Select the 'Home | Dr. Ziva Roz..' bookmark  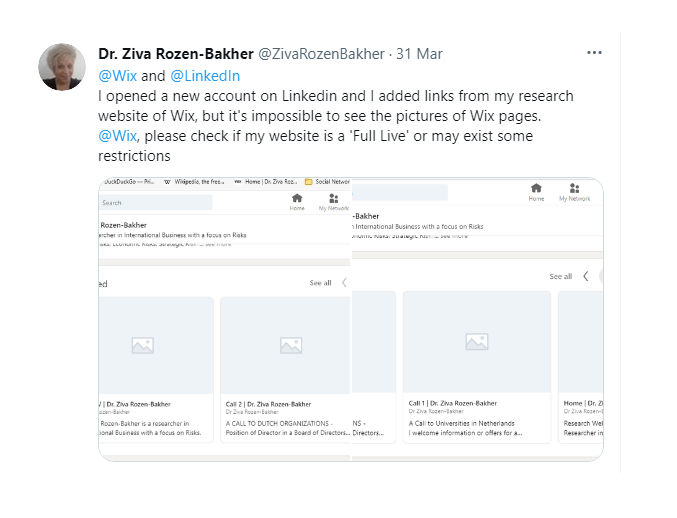coord(266,182)
